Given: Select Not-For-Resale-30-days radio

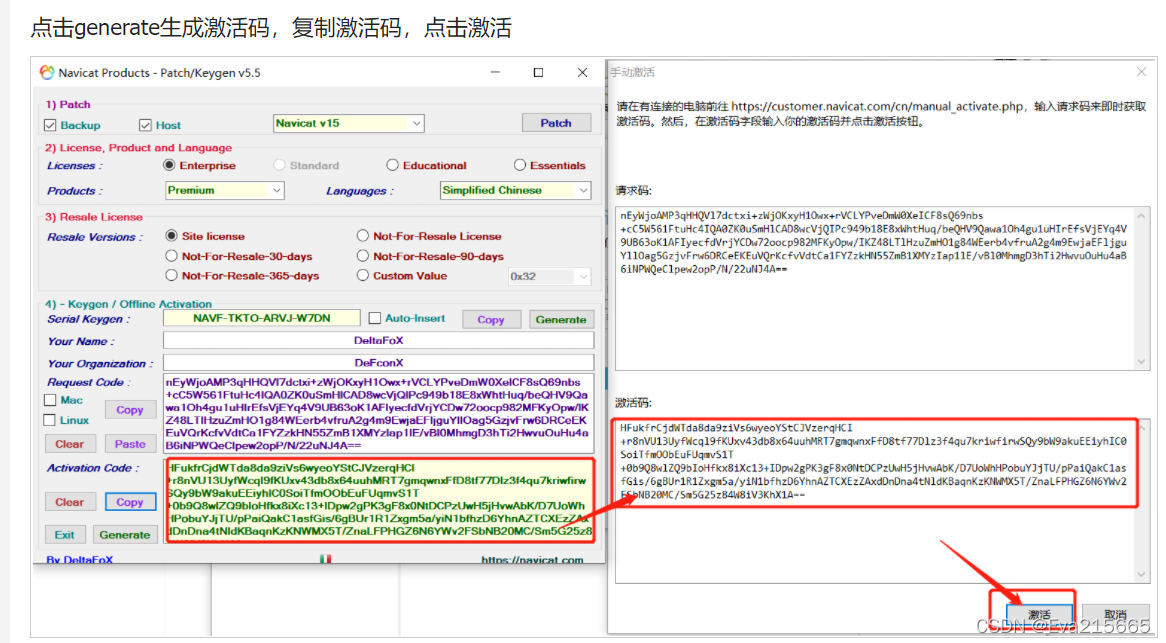Looking at the screenshot, I should click(172, 256).
